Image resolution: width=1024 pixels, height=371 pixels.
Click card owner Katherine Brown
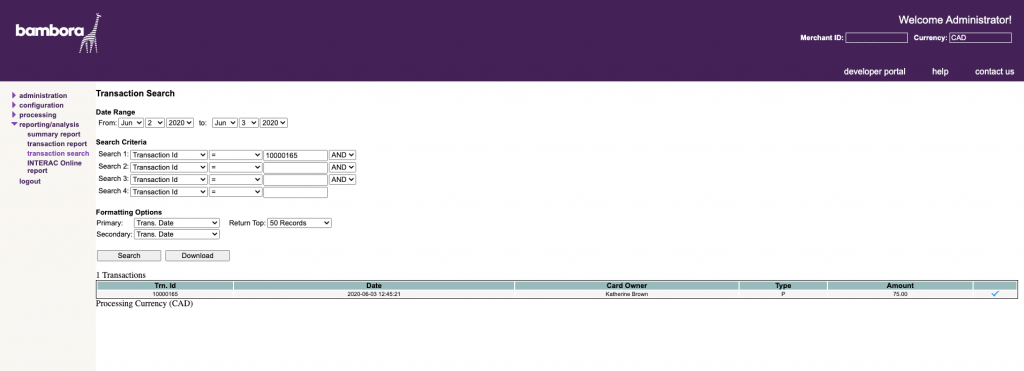[627, 294]
